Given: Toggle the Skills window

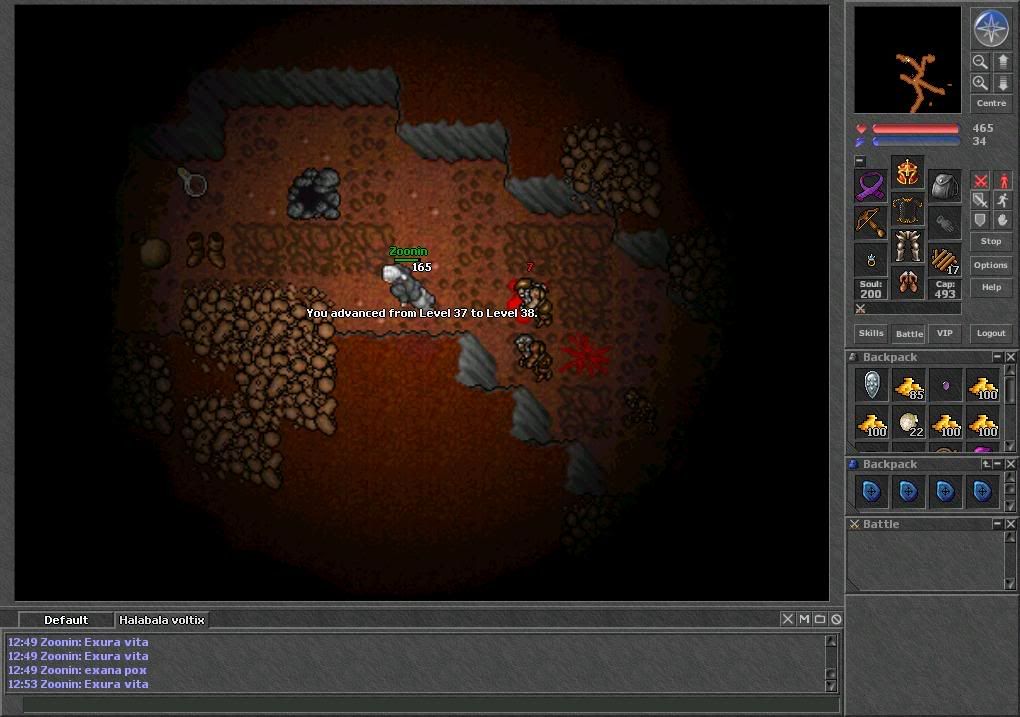Looking at the screenshot, I should (x=870, y=333).
